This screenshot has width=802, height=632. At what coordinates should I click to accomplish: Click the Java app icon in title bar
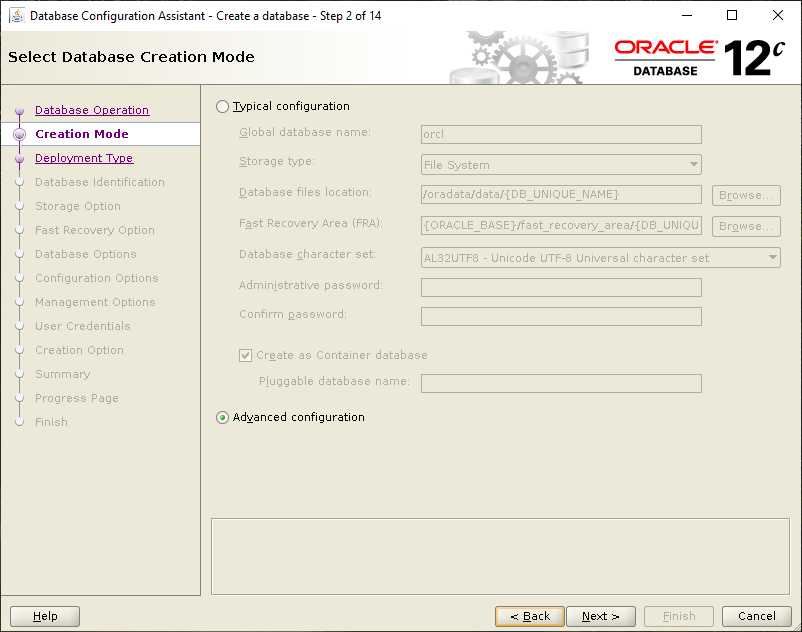[x=16, y=15]
